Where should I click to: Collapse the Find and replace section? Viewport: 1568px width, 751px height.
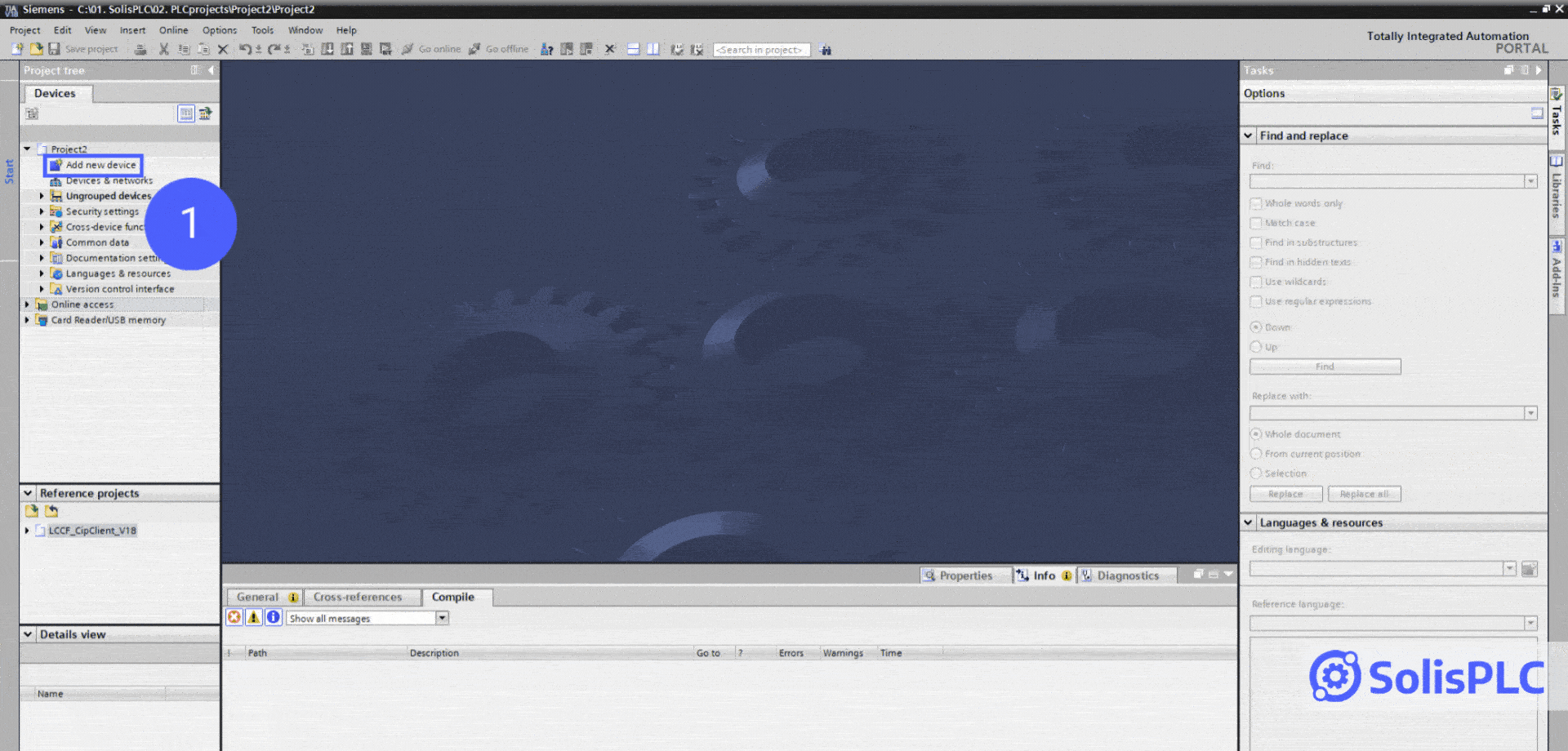(1248, 136)
